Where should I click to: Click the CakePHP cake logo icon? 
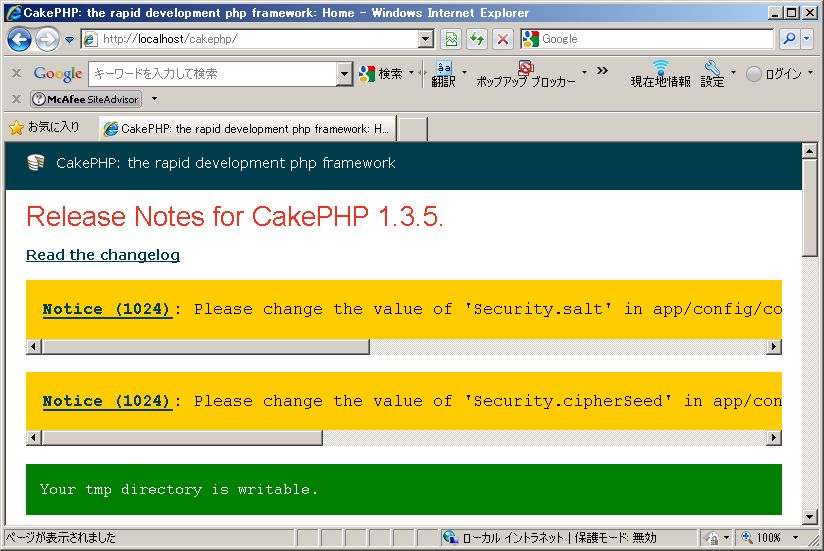pyautogui.click(x=36, y=163)
